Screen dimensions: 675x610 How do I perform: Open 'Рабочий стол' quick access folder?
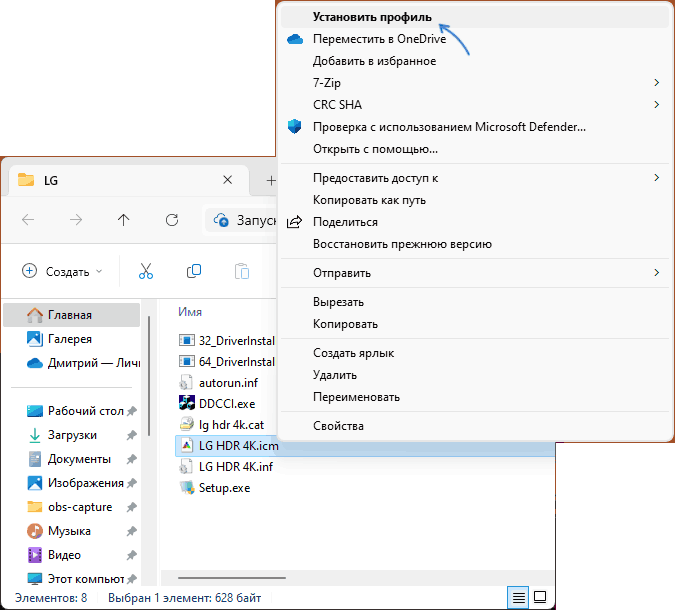click(71, 411)
